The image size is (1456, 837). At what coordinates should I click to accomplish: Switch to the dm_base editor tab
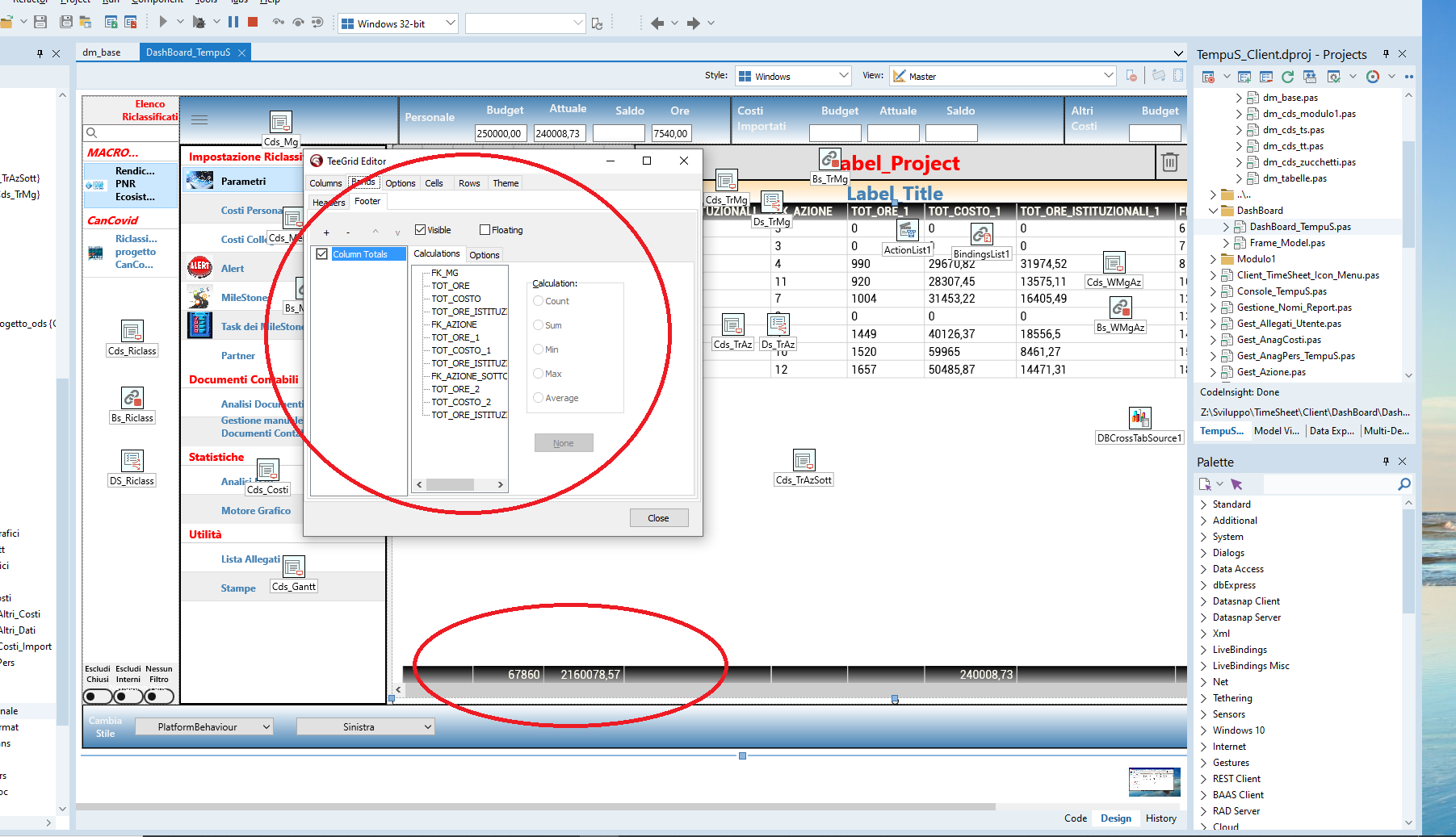coord(102,52)
